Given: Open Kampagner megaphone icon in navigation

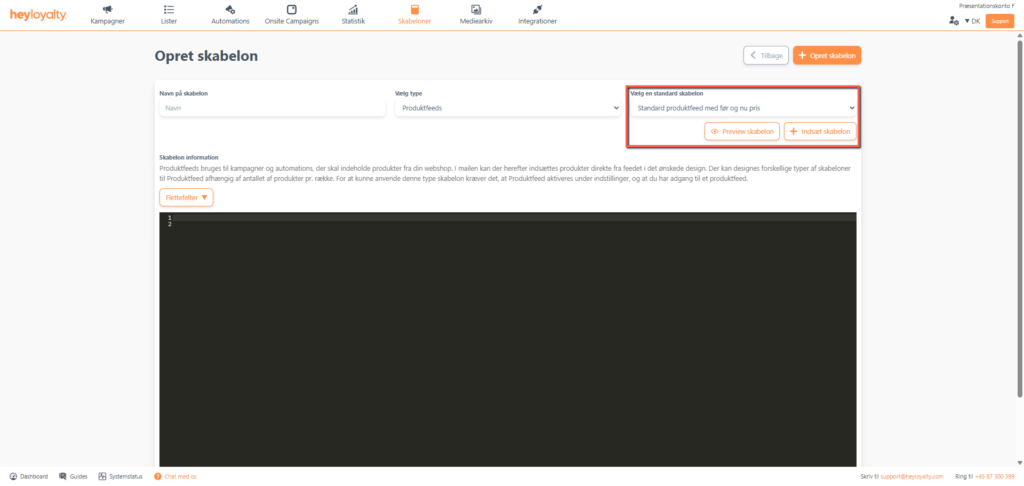Looking at the screenshot, I should [x=107, y=10].
